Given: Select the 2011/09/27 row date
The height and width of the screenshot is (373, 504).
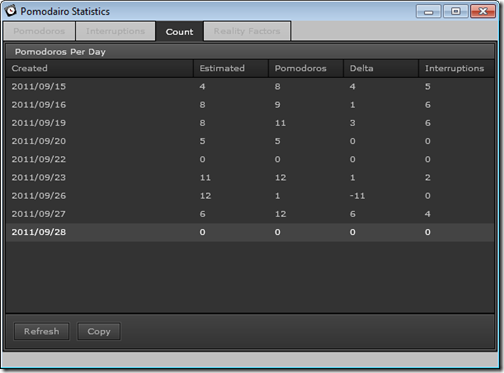Looking at the screenshot, I should click(39, 214).
